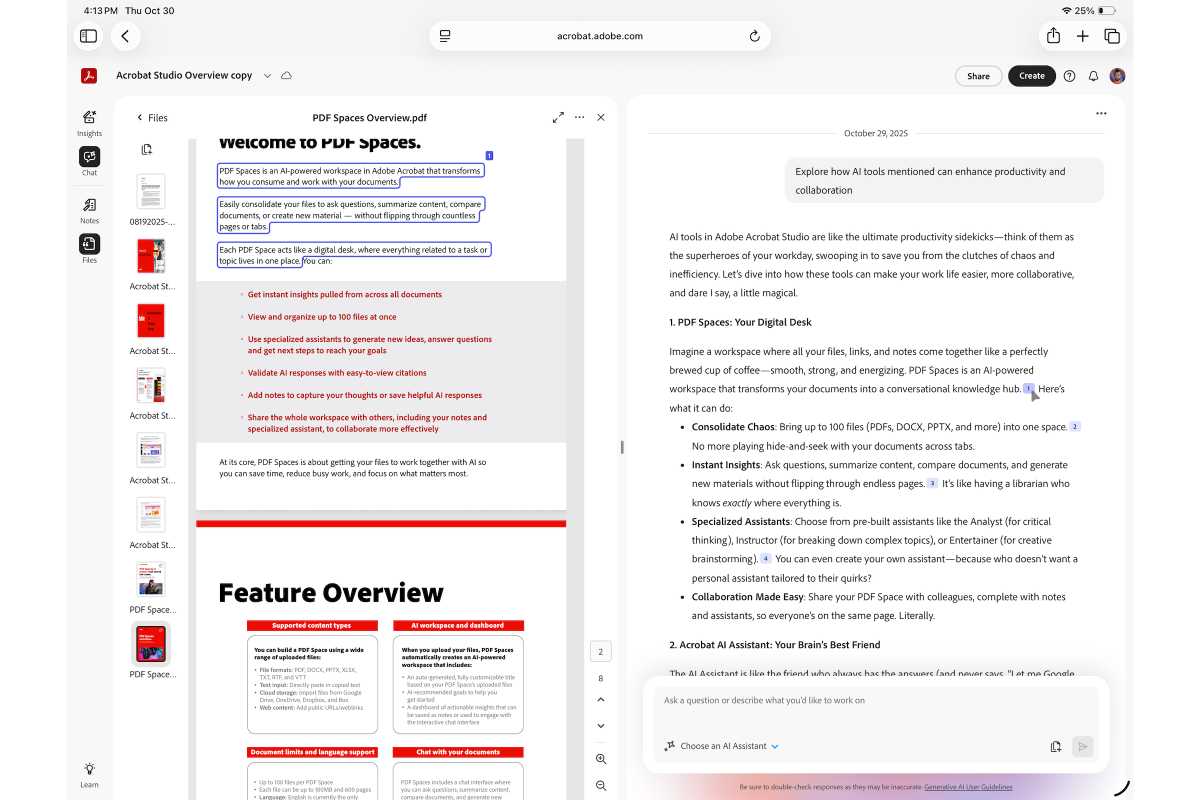Expand PDF Spaces Overview to full screen
This screenshot has width=1200, height=800.
tap(559, 117)
